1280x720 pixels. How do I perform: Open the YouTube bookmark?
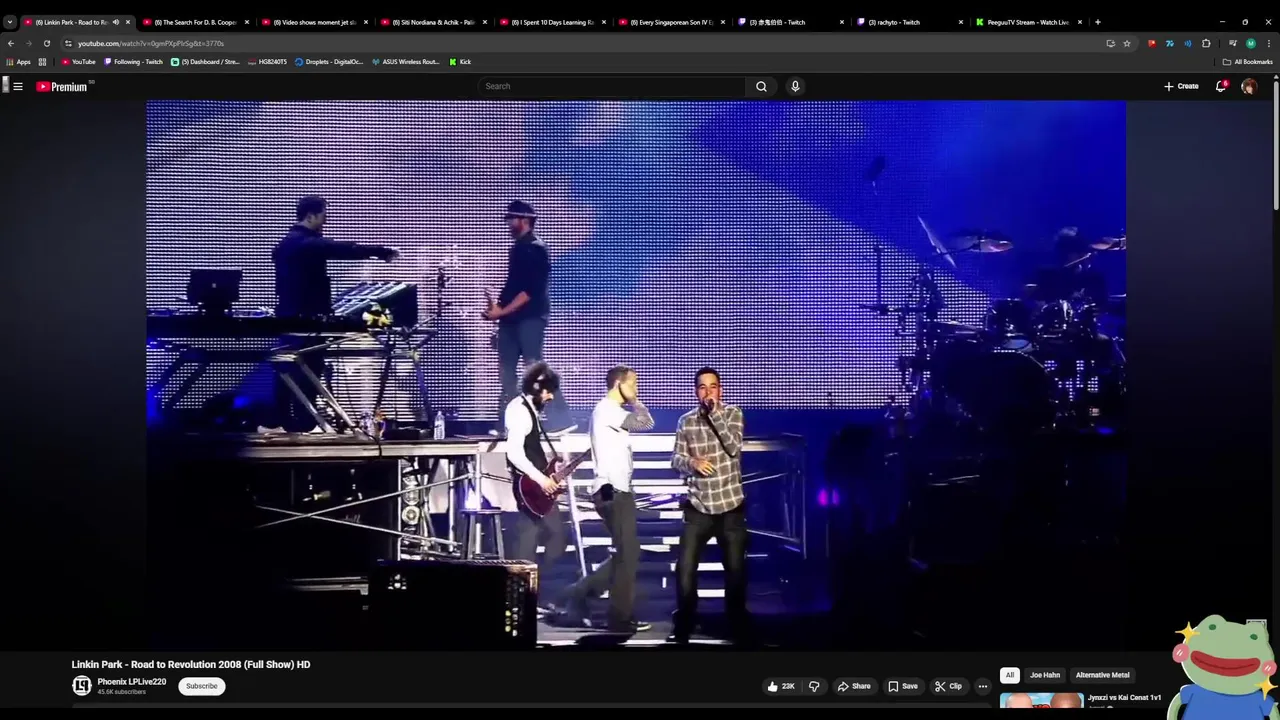(x=78, y=62)
